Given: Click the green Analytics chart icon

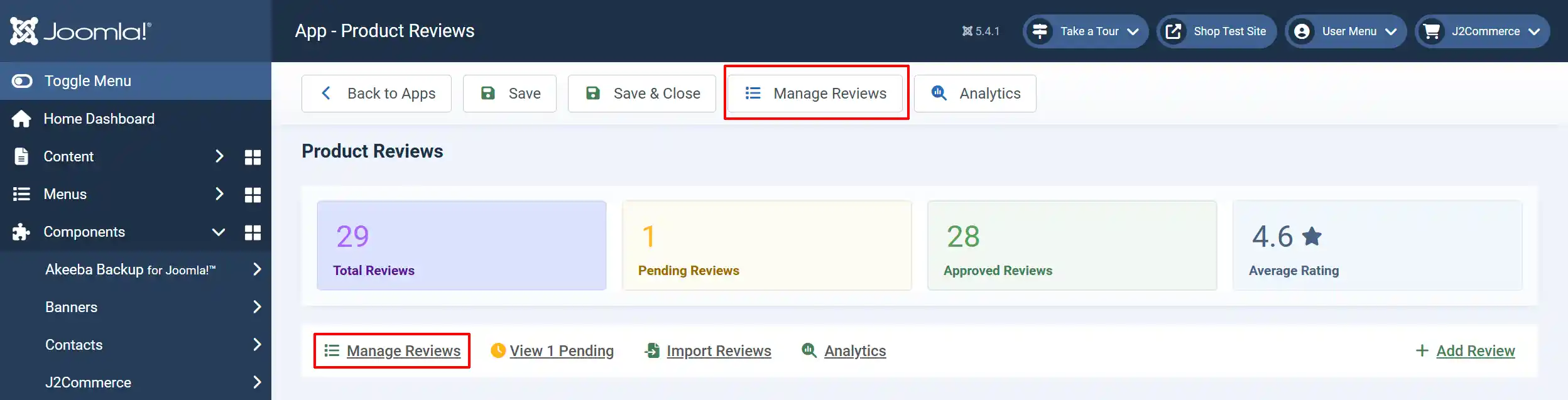Looking at the screenshot, I should tap(809, 350).
